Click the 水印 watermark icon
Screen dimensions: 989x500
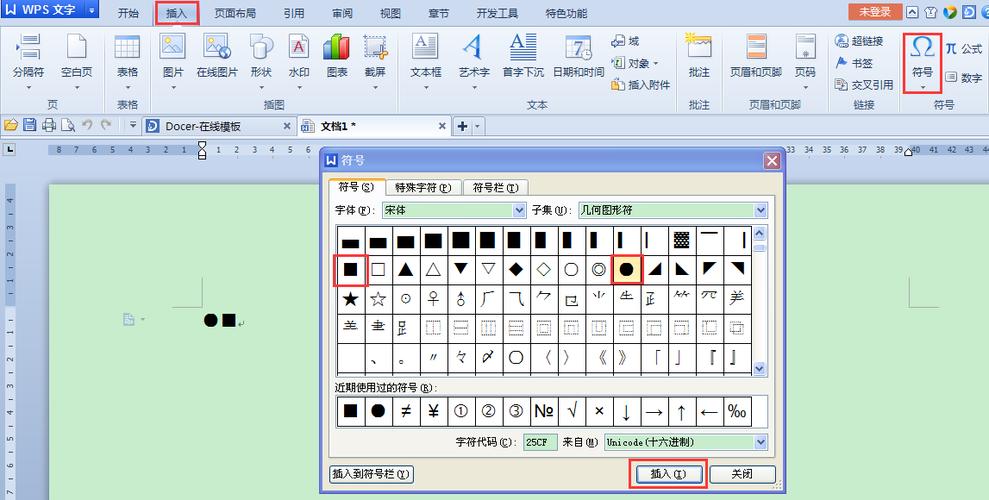[298, 47]
